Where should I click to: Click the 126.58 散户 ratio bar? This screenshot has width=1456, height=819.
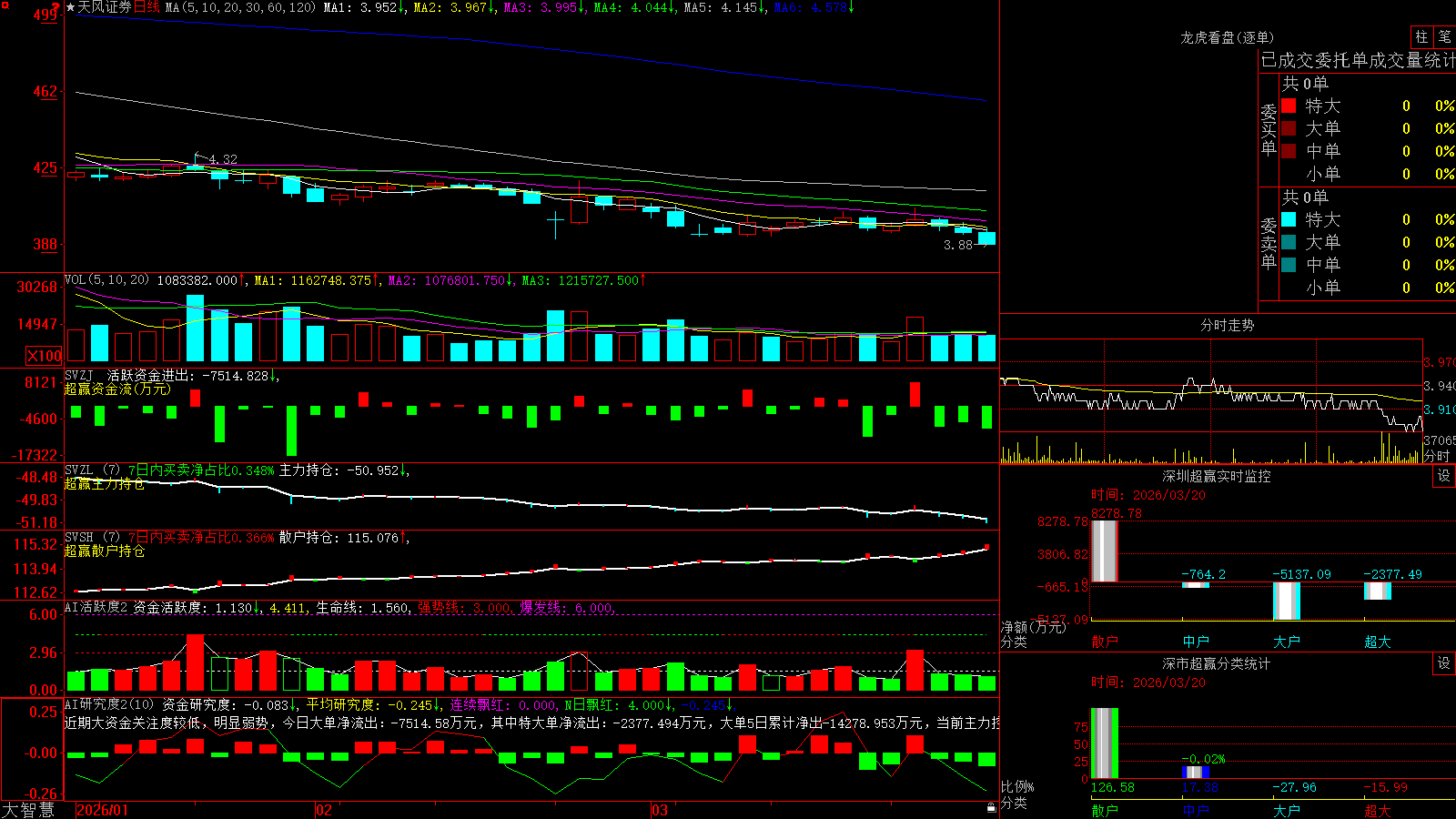[x=1104, y=743]
